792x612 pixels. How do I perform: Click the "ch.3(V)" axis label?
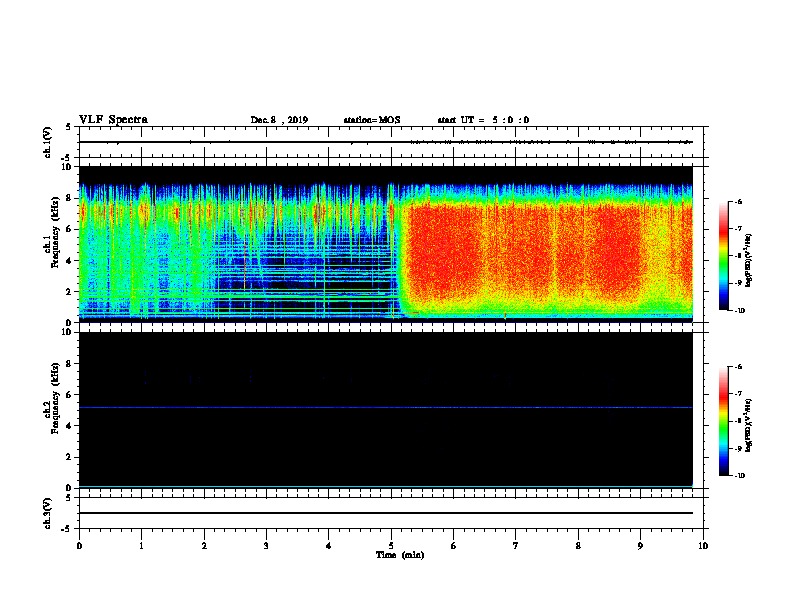tap(47, 514)
